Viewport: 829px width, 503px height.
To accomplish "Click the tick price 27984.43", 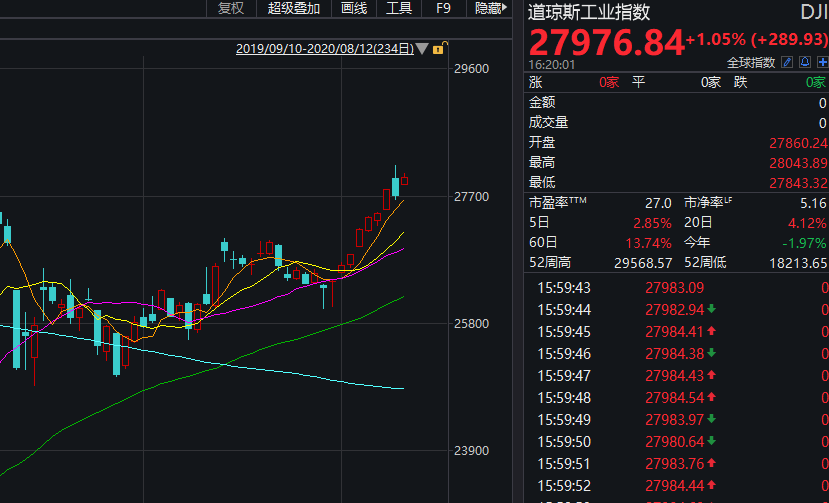I will [675, 376].
